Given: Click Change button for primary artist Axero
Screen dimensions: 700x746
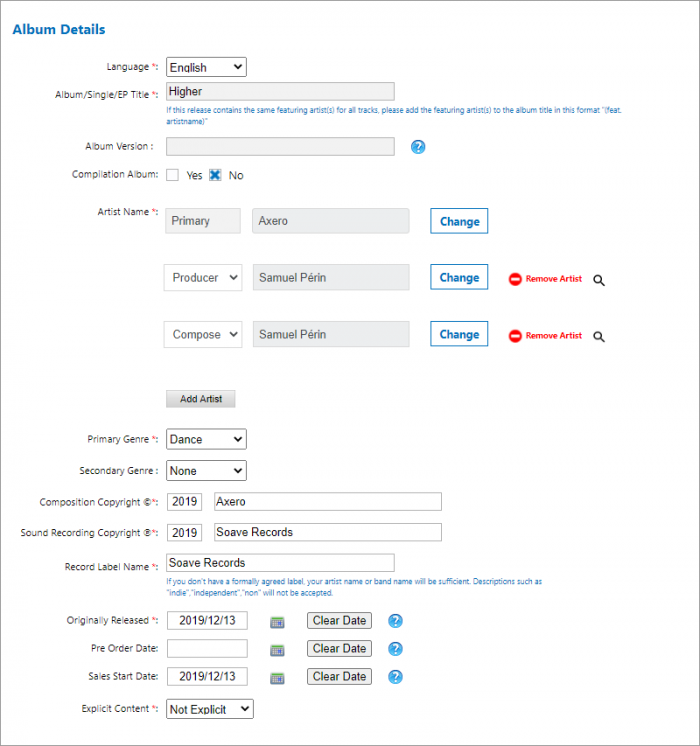Looking at the screenshot, I should (x=459, y=221).
